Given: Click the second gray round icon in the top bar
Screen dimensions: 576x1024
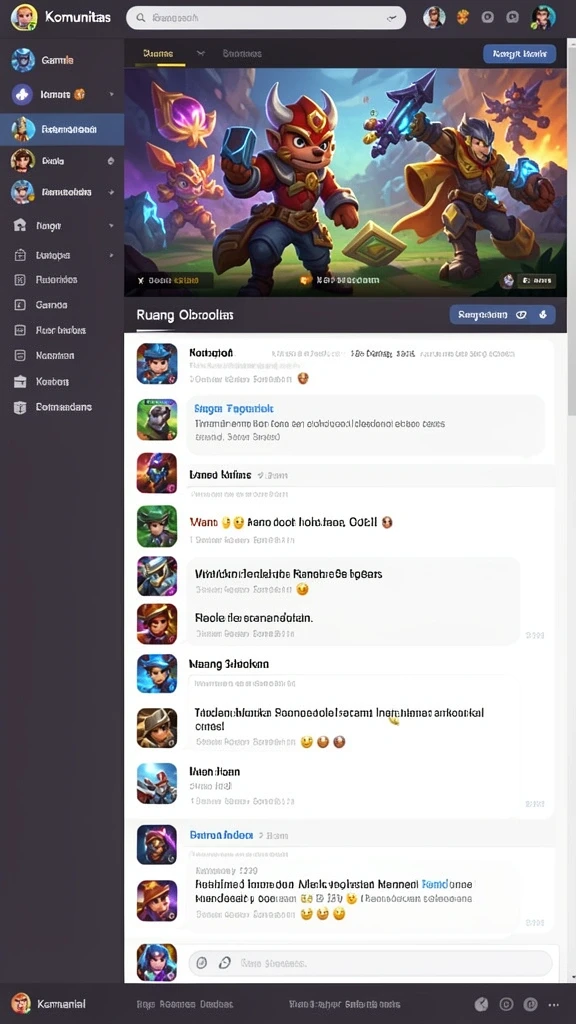Looking at the screenshot, I should [x=513, y=18].
